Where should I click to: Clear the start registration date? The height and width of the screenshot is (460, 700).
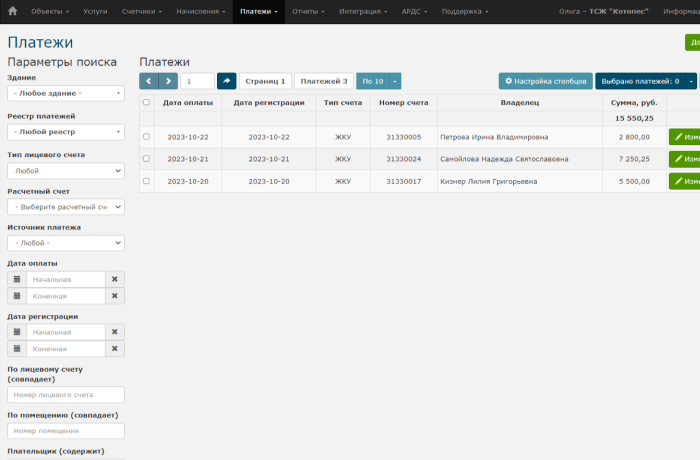pyautogui.click(x=115, y=332)
